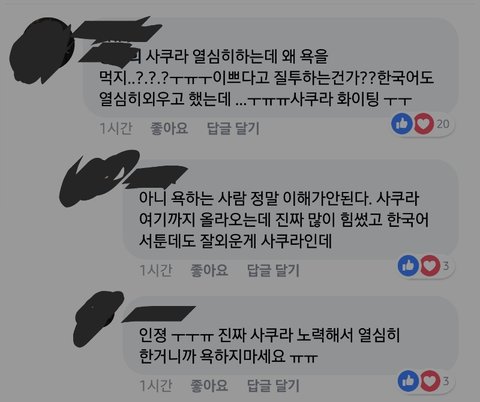Viewport: 480px width, 402px height.
Task: Tap 좋아요 under the '인정' reply
Action: point(209,386)
